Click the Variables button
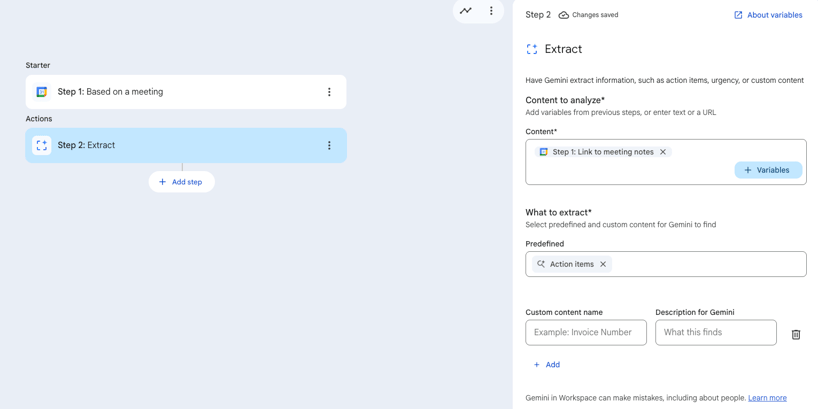 coord(768,170)
